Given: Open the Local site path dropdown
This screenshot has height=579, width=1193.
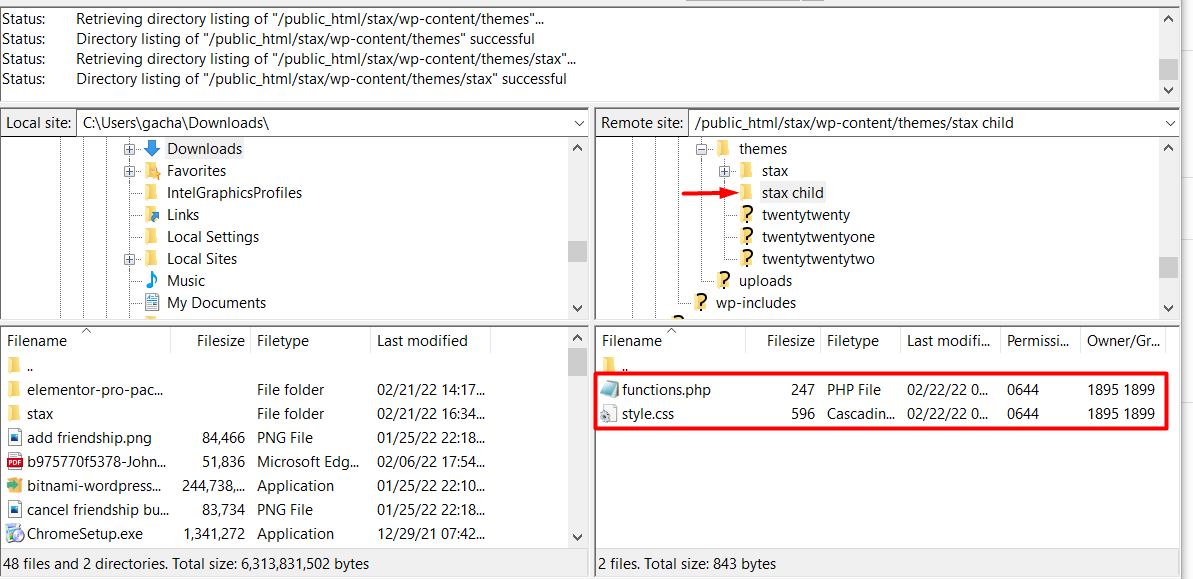Looking at the screenshot, I should pos(578,122).
